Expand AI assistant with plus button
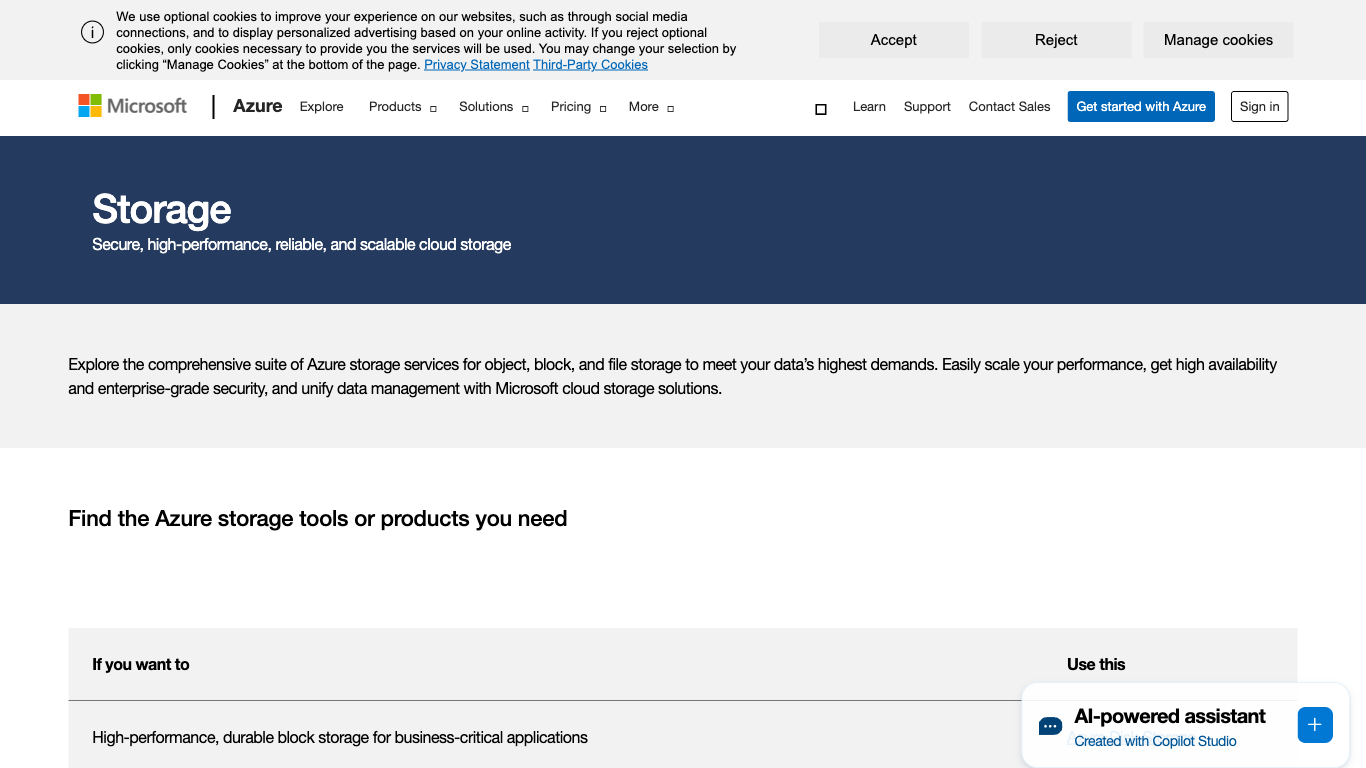Viewport: 1366px width, 768px height. (x=1315, y=725)
